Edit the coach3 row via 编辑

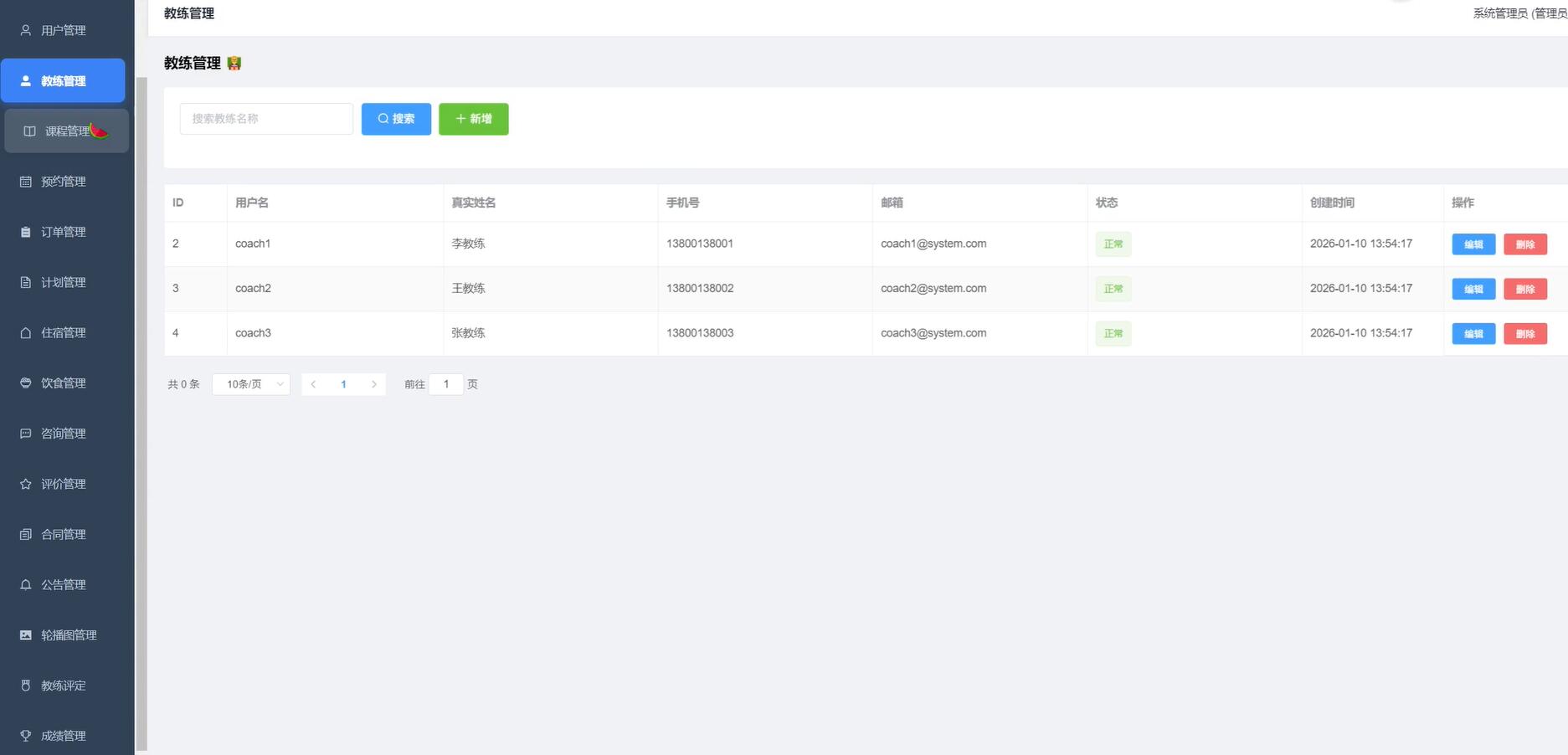tap(1473, 334)
